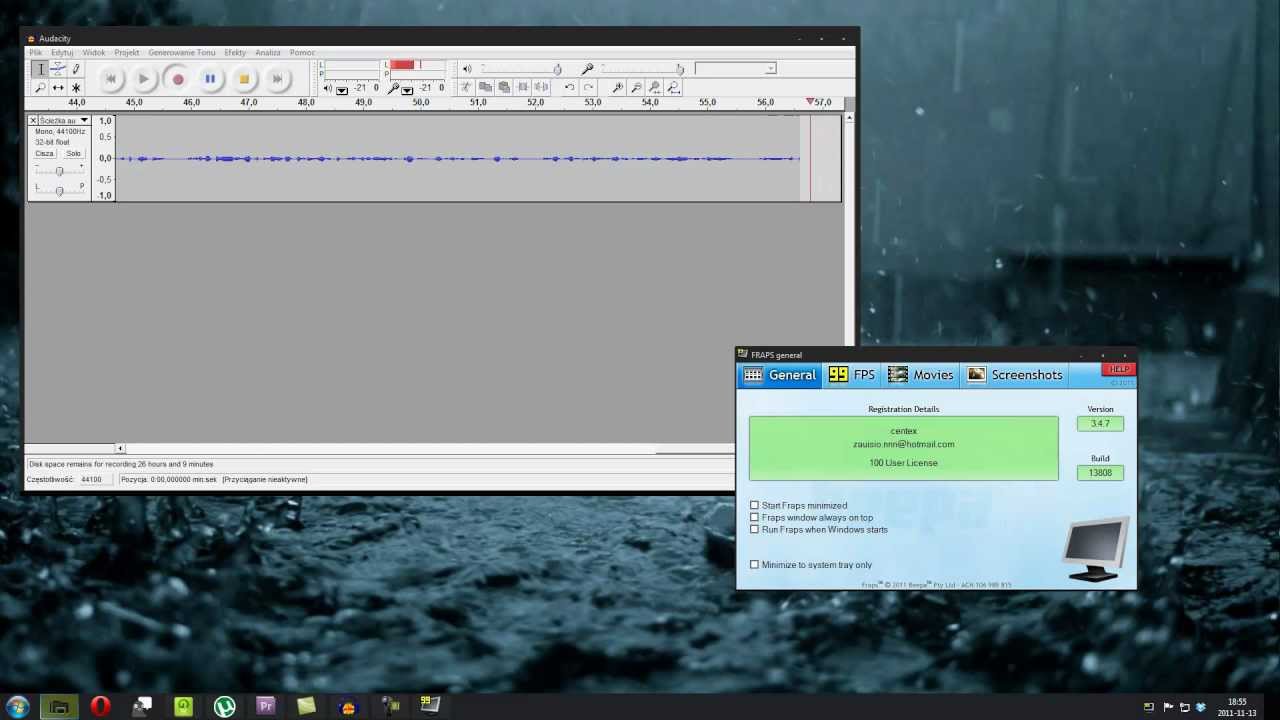
Task: Open the input meter dropdown arrow
Action: coord(407,90)
